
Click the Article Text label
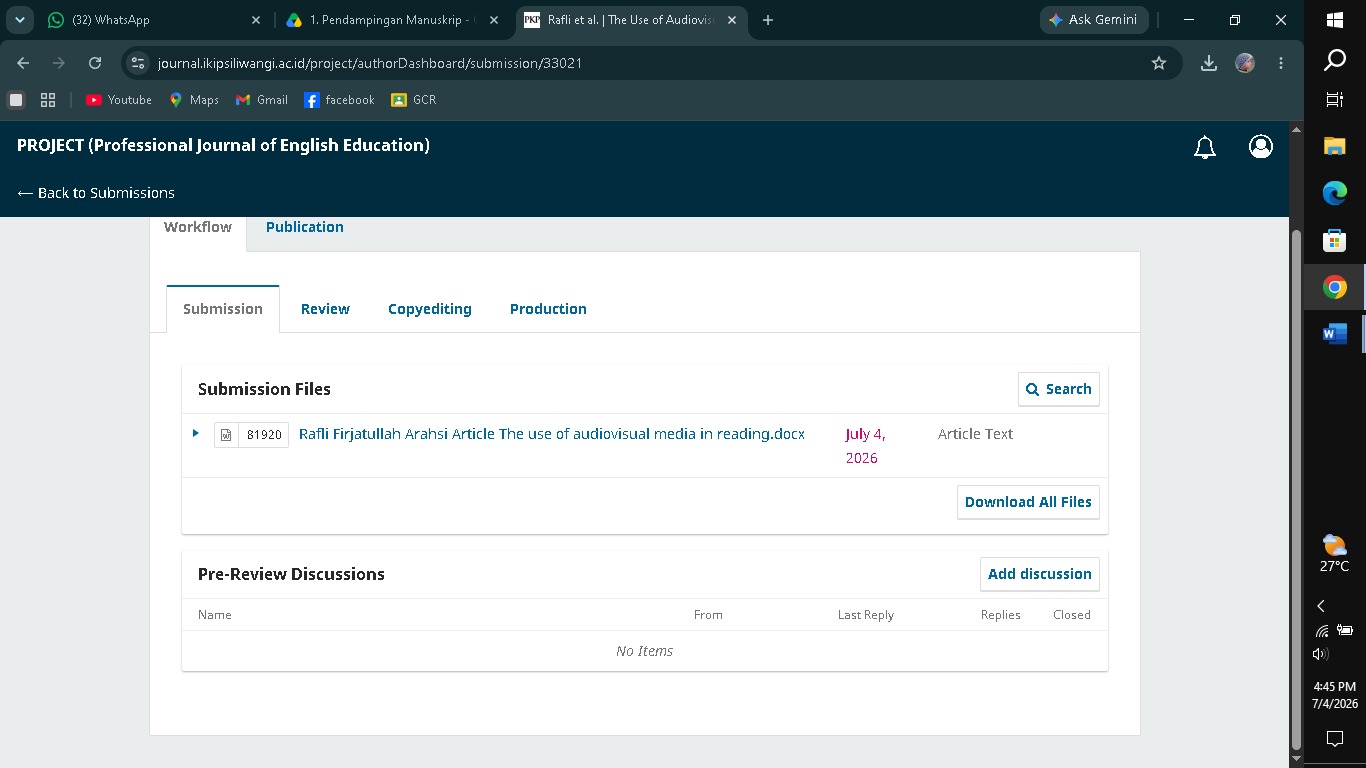coord(975,434)
